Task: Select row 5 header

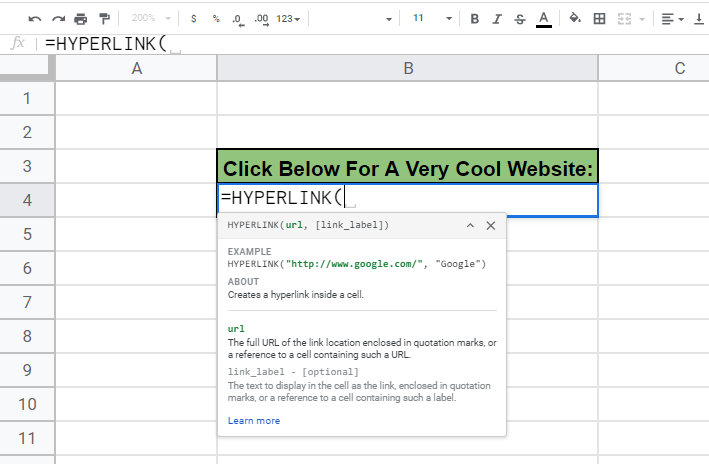Action: tap(27, 234)
